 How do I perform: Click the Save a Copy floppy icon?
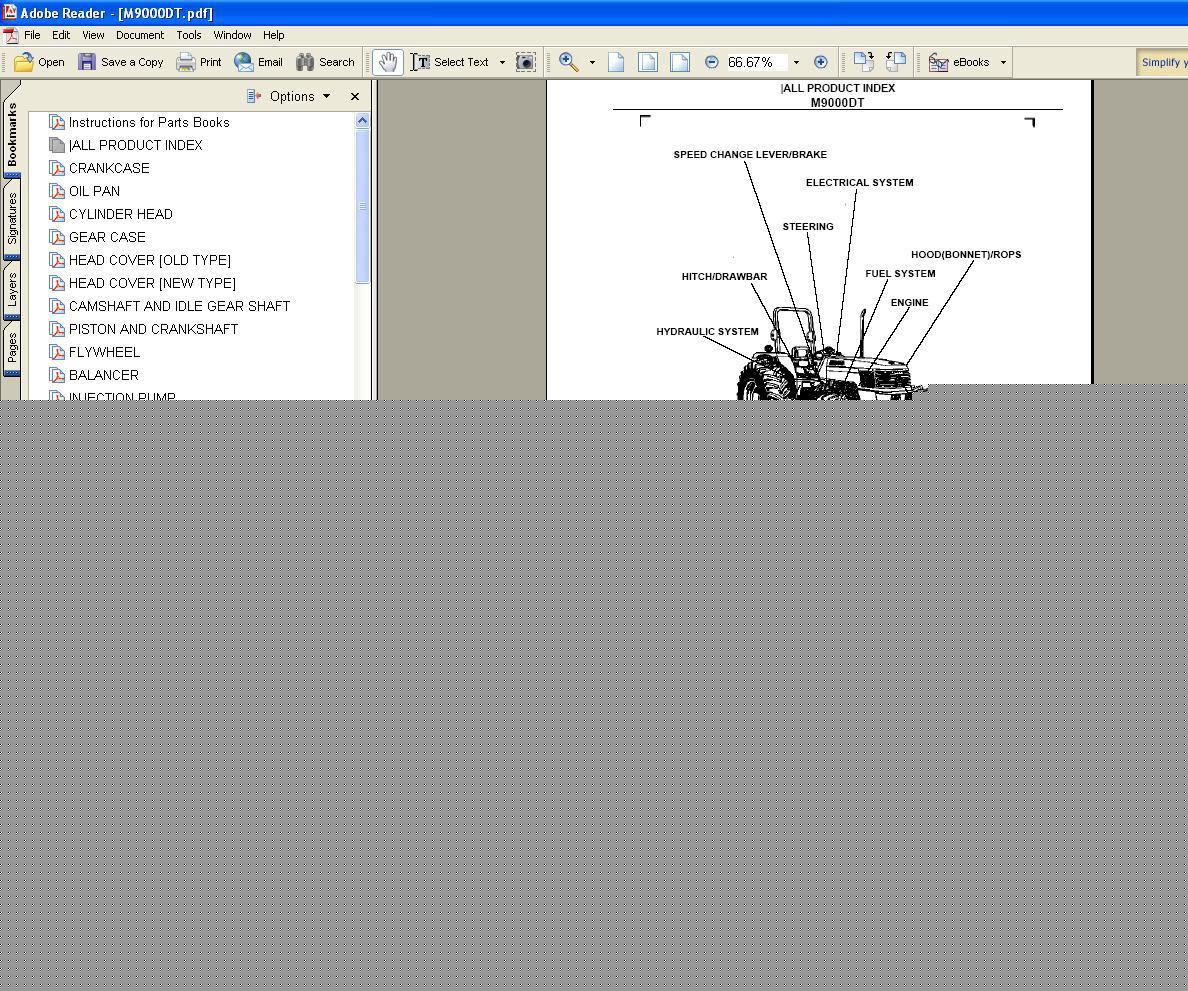coord(87,62)
